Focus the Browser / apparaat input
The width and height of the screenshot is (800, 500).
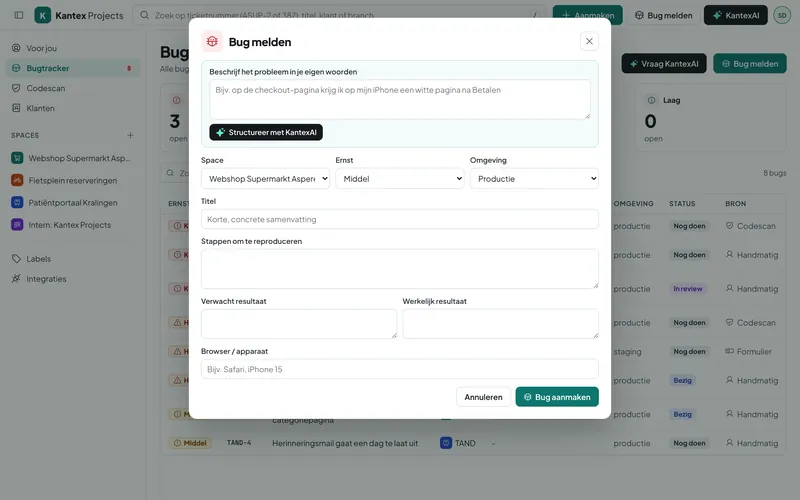[x=399, y=369]
